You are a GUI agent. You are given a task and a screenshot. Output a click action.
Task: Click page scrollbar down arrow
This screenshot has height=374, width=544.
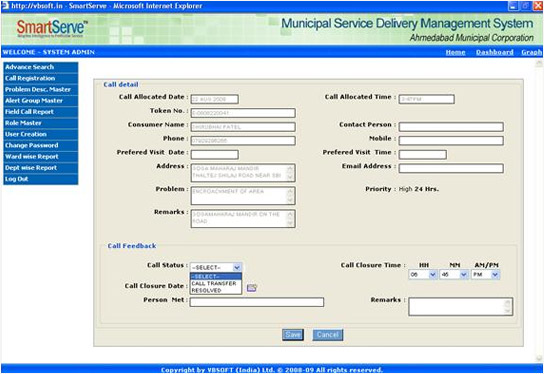[x=539, y=358]
